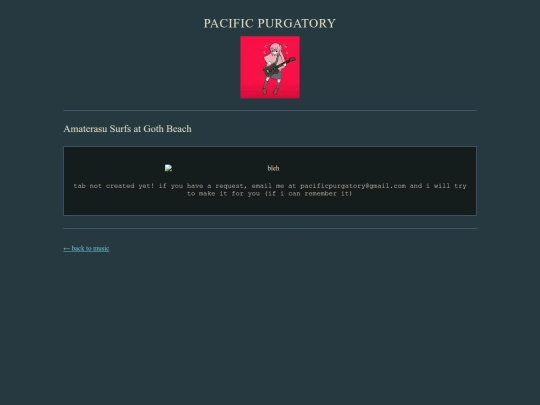Click the 'bleh' image alt text
The height and width of the screenshot is (405, 540).
[x=273, y=168]
